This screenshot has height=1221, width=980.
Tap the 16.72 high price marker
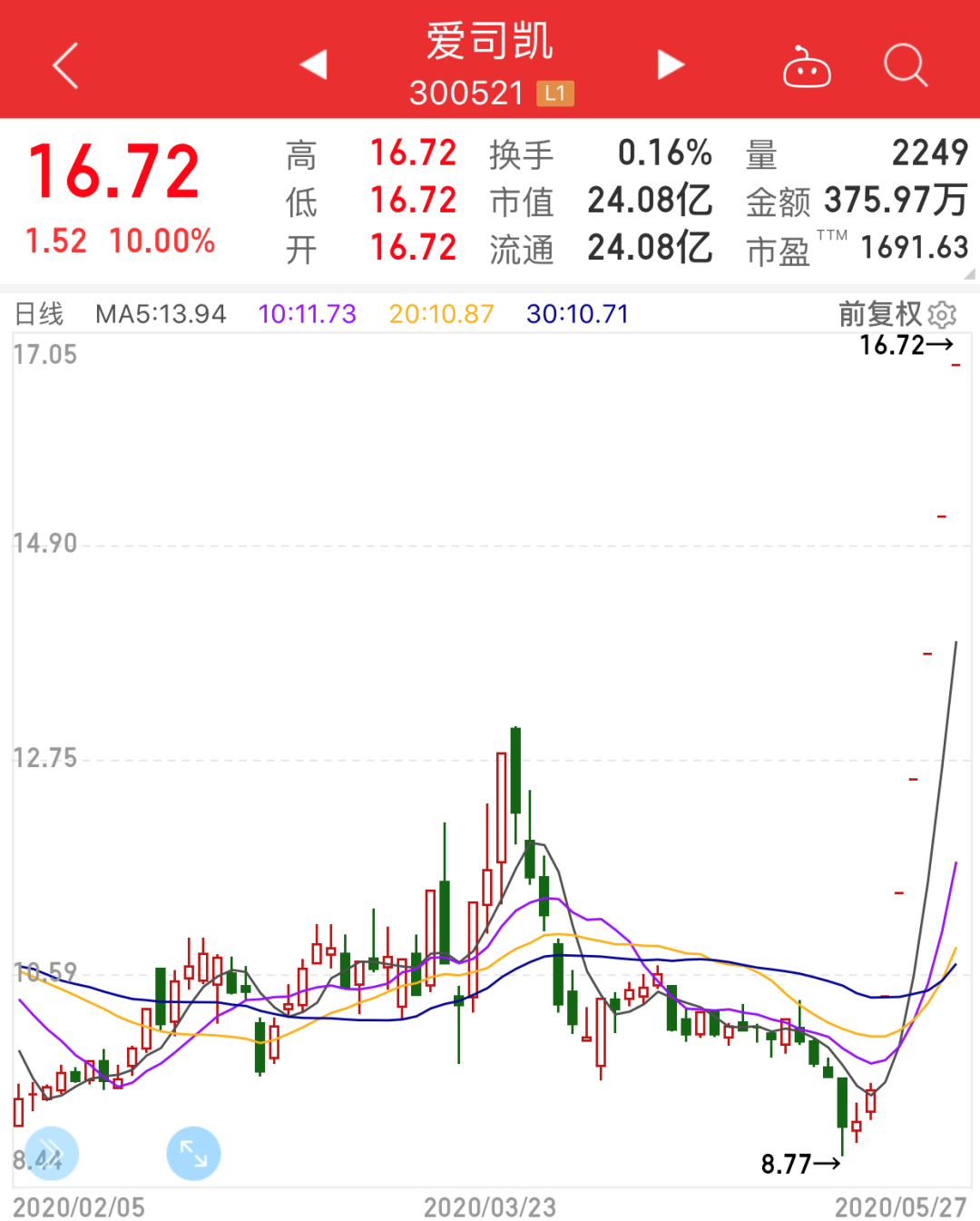906,345
